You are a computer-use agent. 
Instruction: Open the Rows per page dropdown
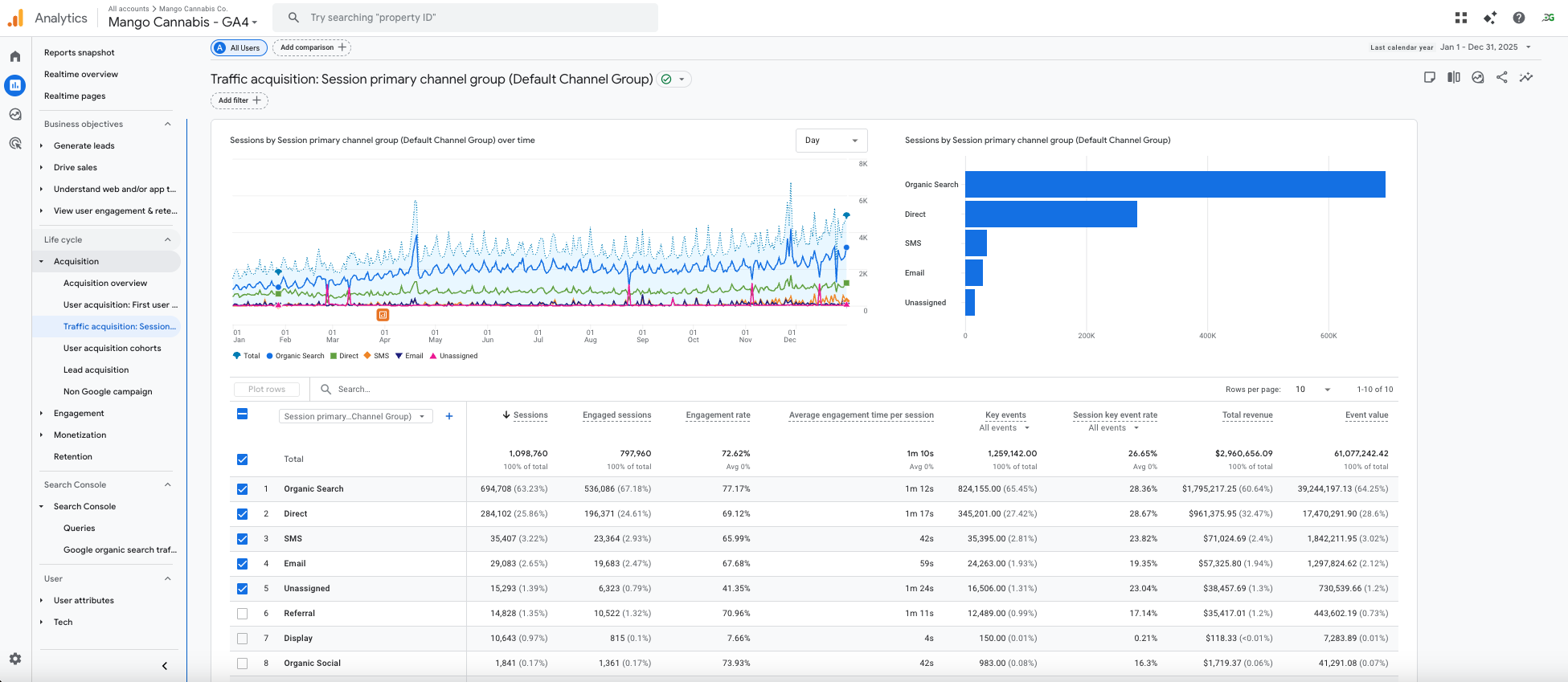1312,389
